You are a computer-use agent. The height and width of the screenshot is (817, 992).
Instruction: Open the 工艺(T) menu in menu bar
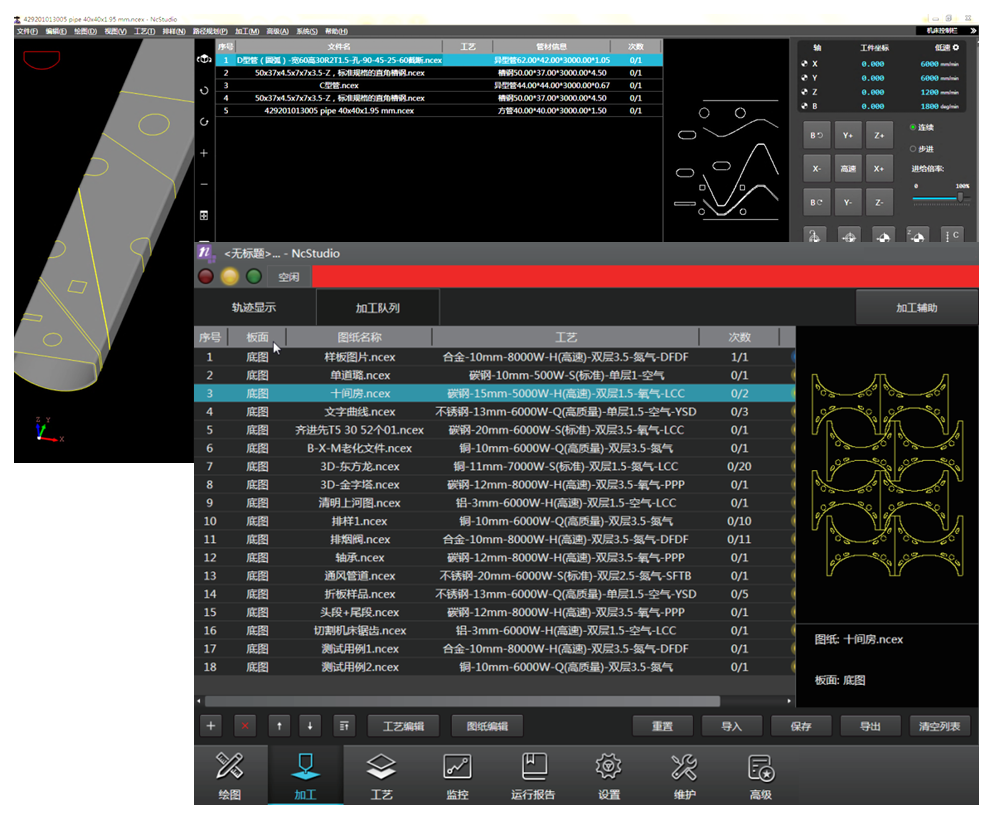pos(144,31)
